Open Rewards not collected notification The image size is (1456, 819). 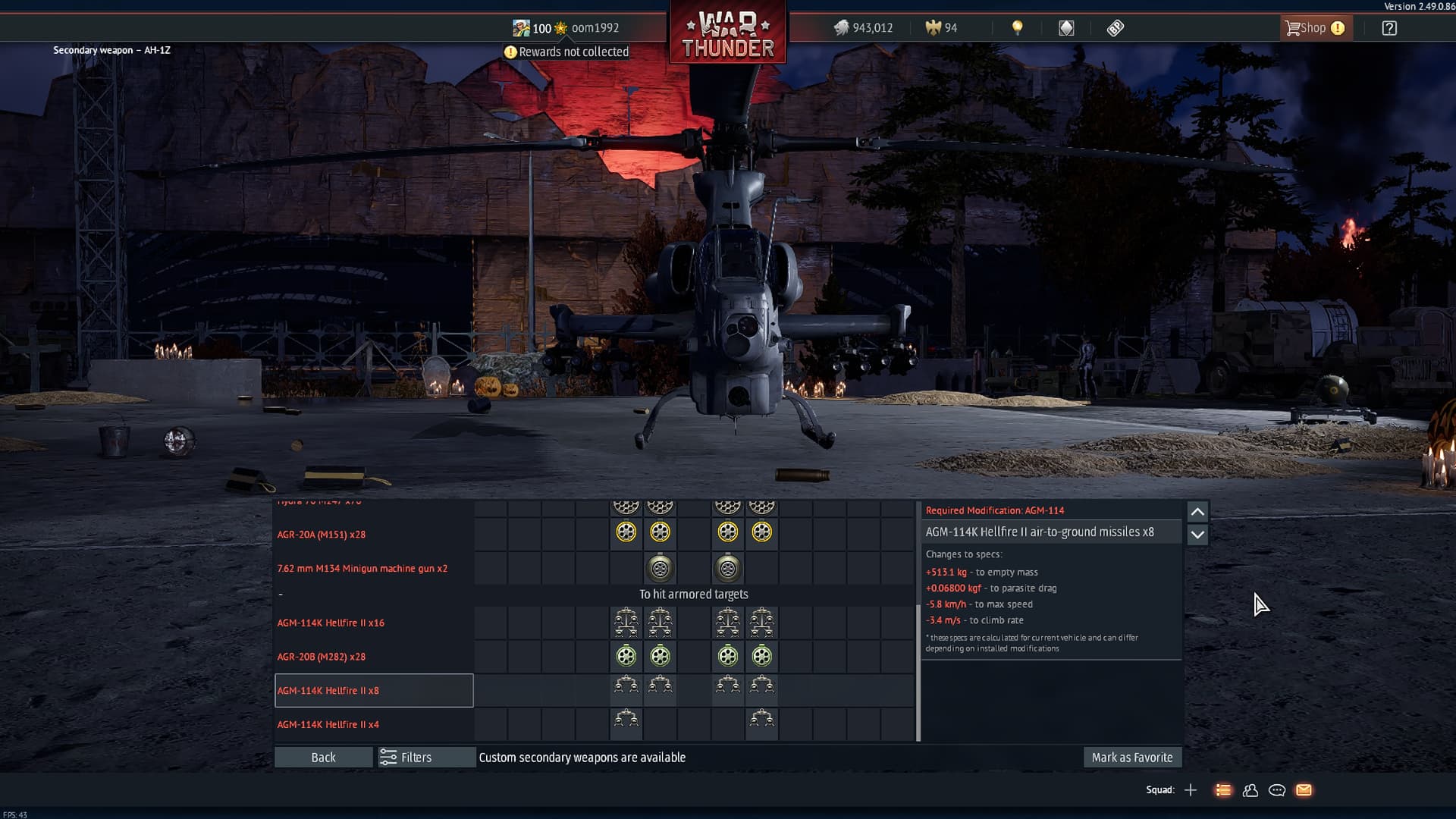pos(566,52)
